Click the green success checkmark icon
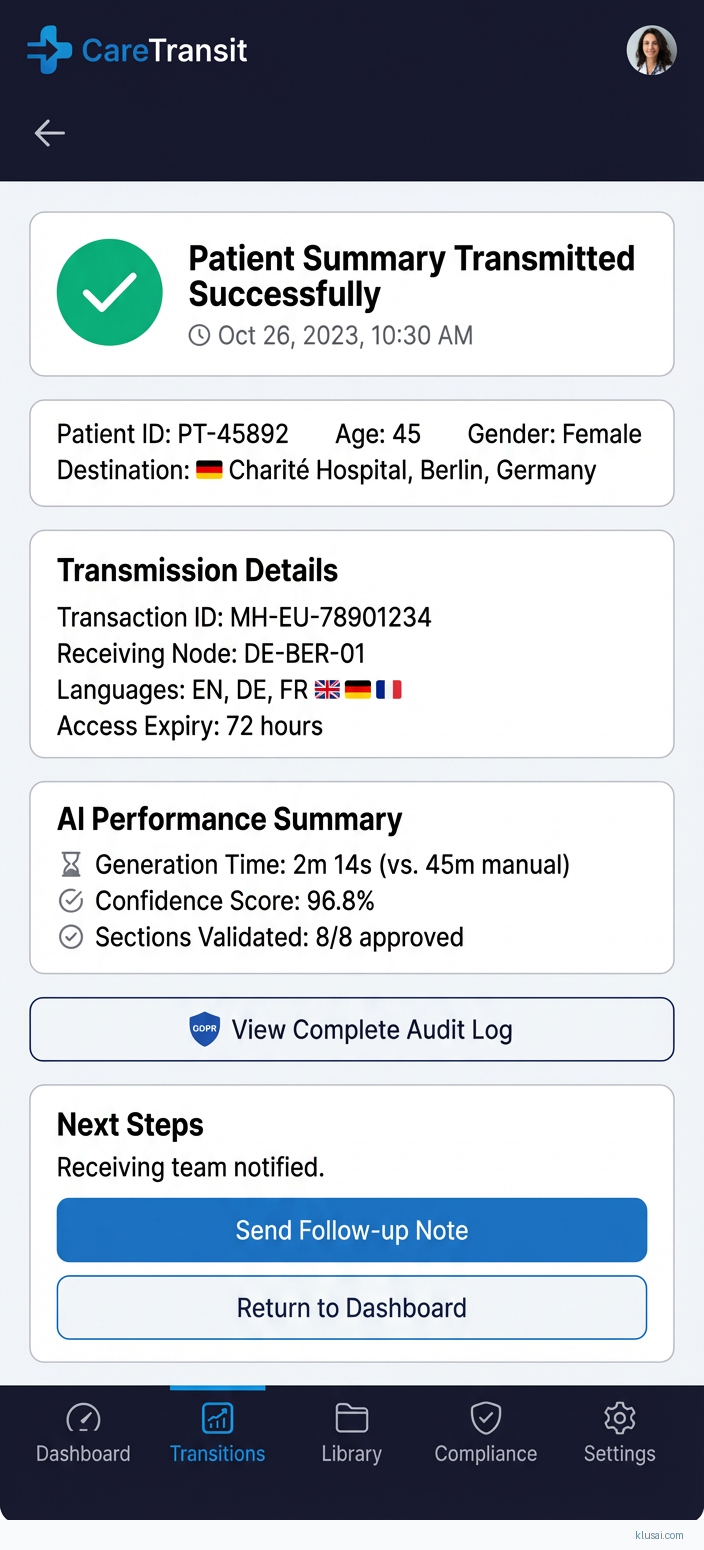This screenshot has height=1550, width=704. (110, 292)
